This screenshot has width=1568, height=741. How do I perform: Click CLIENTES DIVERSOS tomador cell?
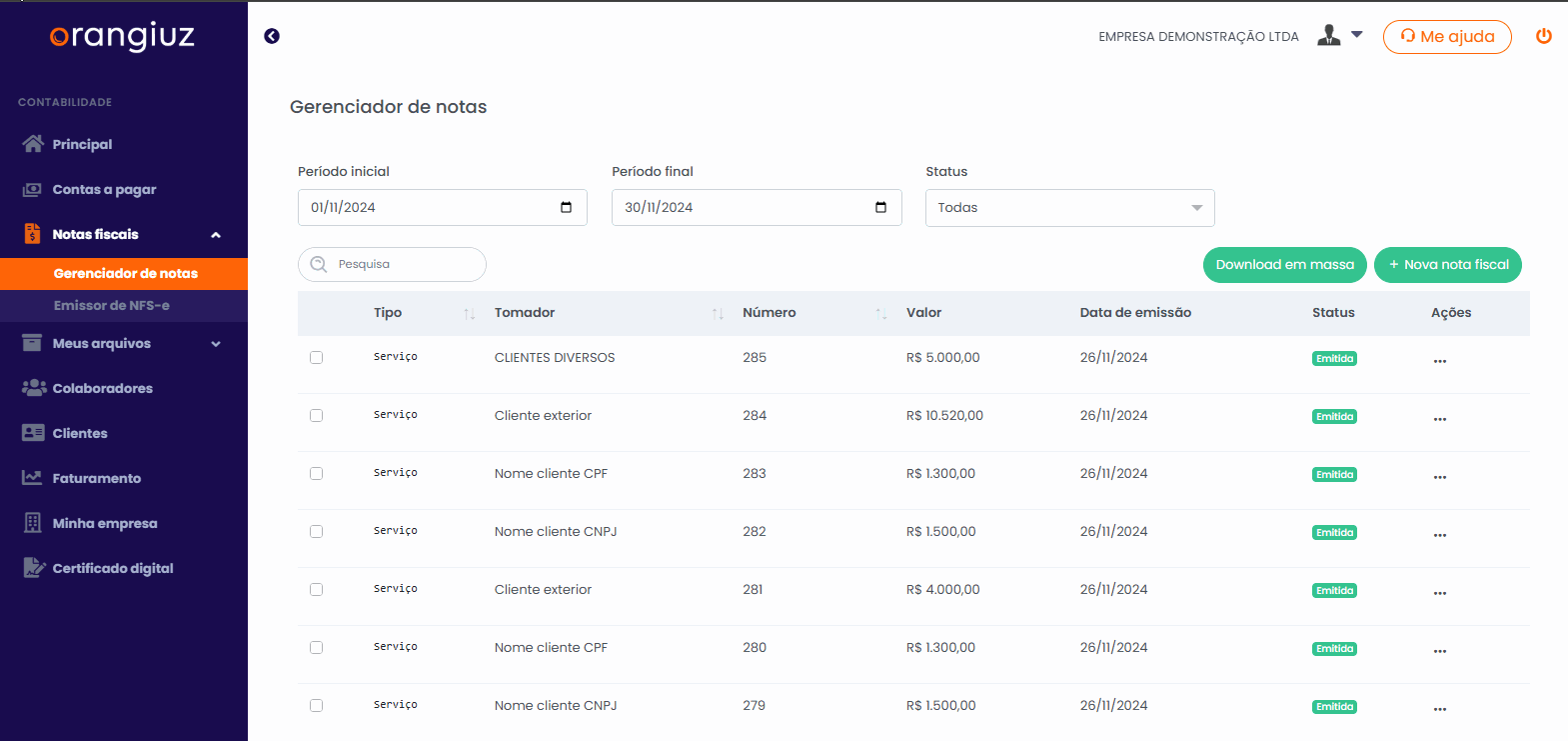click(x=555, y=357)
